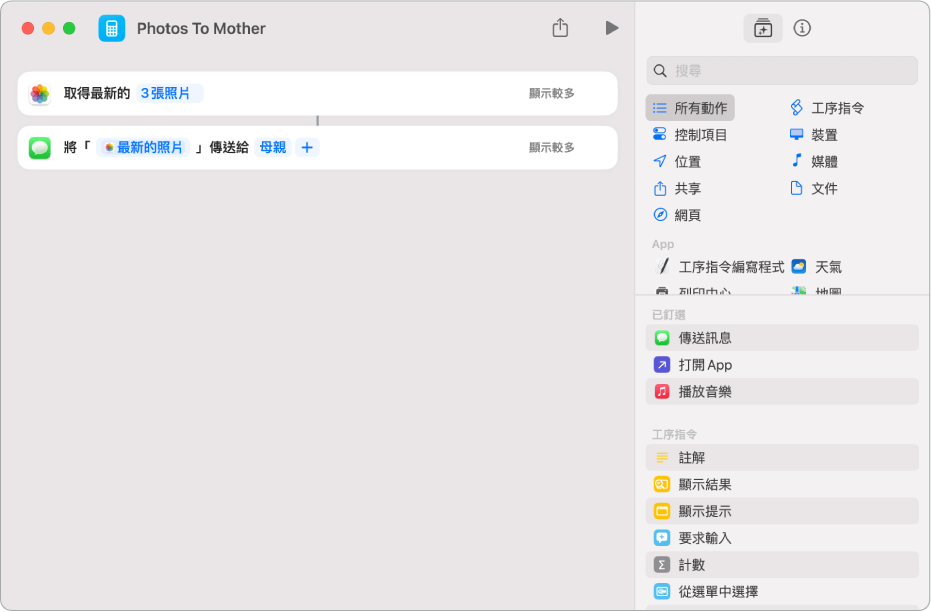
Task: Click the calculator shortcut icon beside the title
Action: (x=112, y=28)
